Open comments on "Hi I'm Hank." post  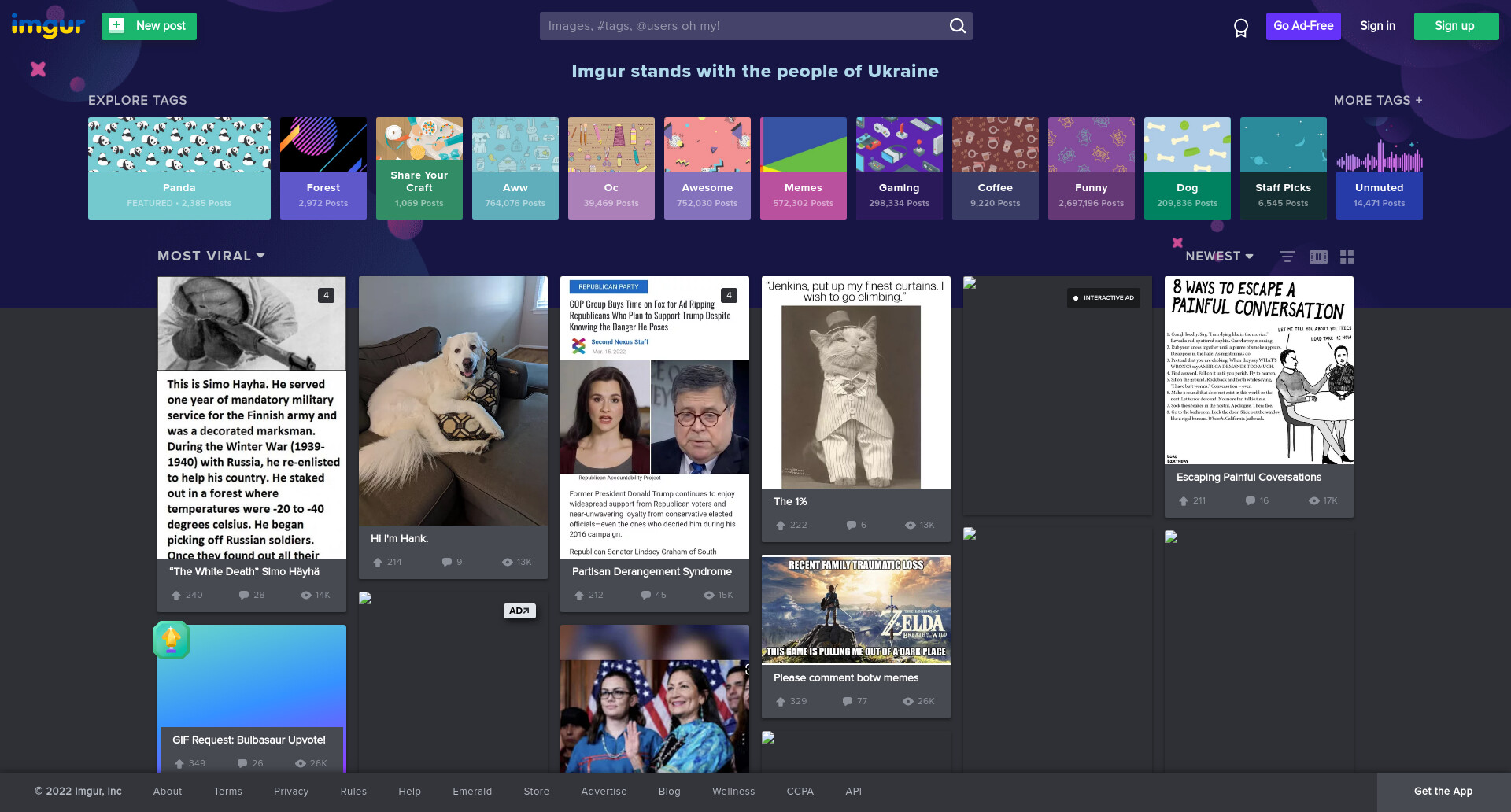coord(447,563)
